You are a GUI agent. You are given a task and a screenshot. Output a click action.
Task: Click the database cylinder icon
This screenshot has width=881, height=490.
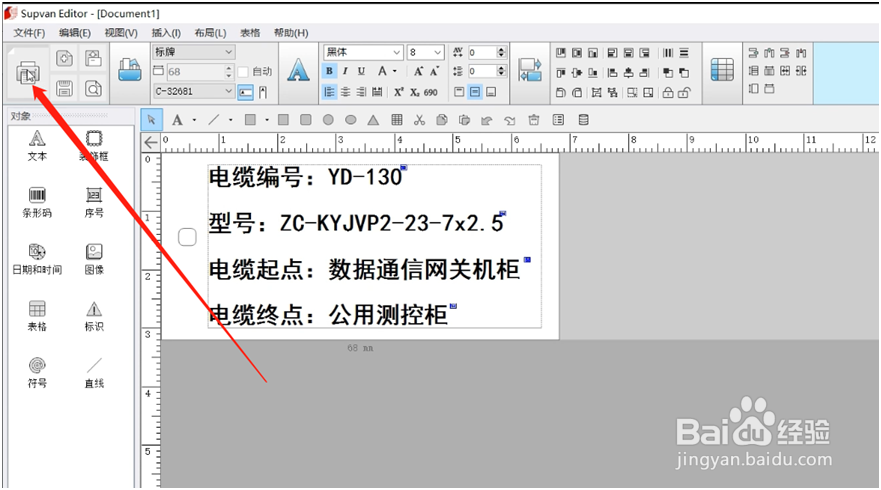[584, 120]
